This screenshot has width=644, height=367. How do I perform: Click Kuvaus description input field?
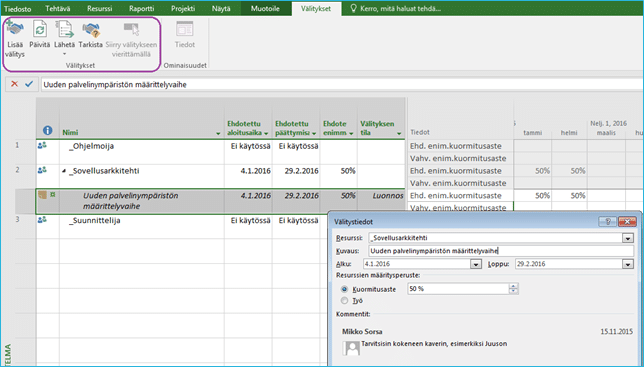(x=501, y=251)
